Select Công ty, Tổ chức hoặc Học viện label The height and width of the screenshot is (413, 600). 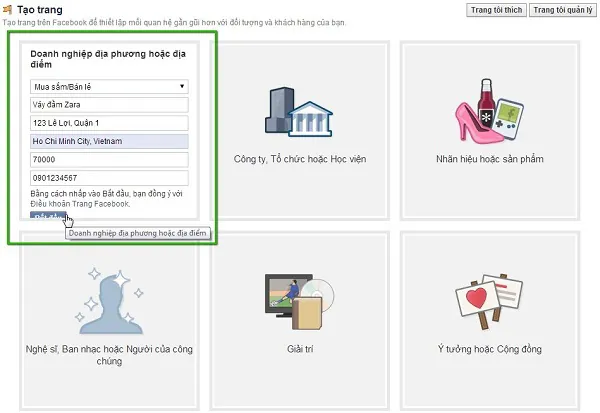click(300, 159)
